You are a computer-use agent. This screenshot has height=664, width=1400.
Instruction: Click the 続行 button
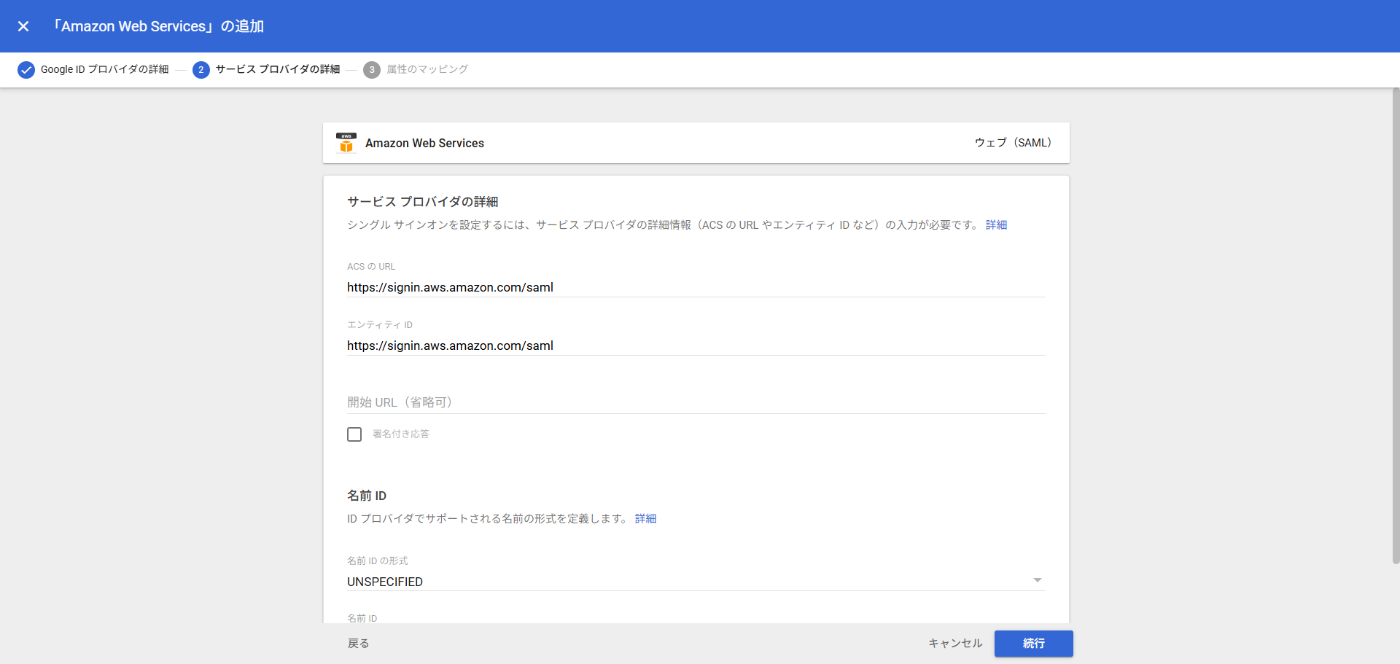pos(1034,643)
